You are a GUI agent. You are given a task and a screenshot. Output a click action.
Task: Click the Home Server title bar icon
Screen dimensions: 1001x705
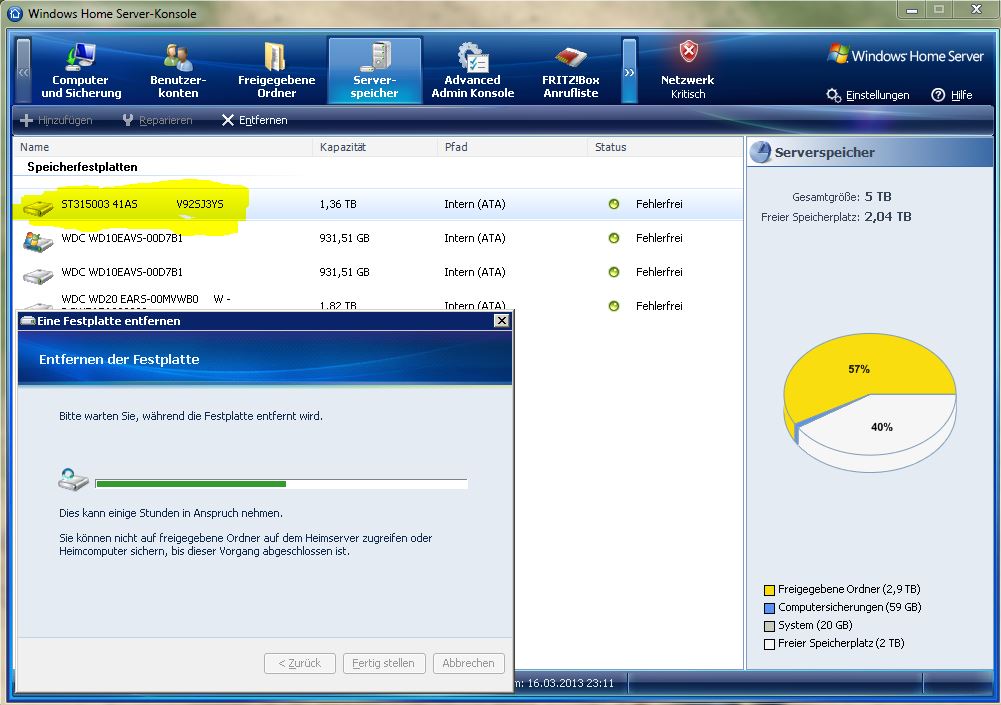(x=15, y=13)
